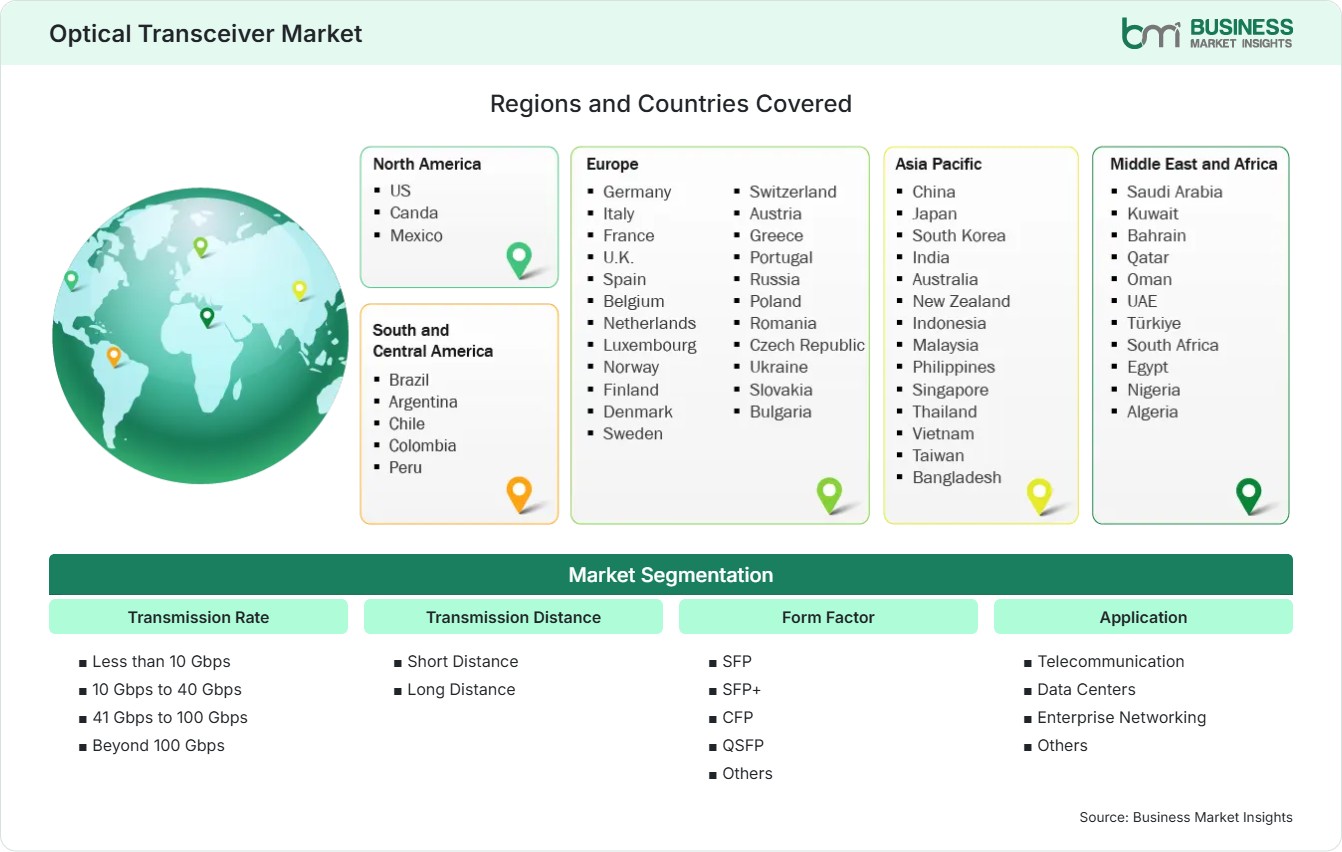Click yellow pin on globe over Asia
Viewport: 1342px width, 852px height.
(x=299, y=290)
